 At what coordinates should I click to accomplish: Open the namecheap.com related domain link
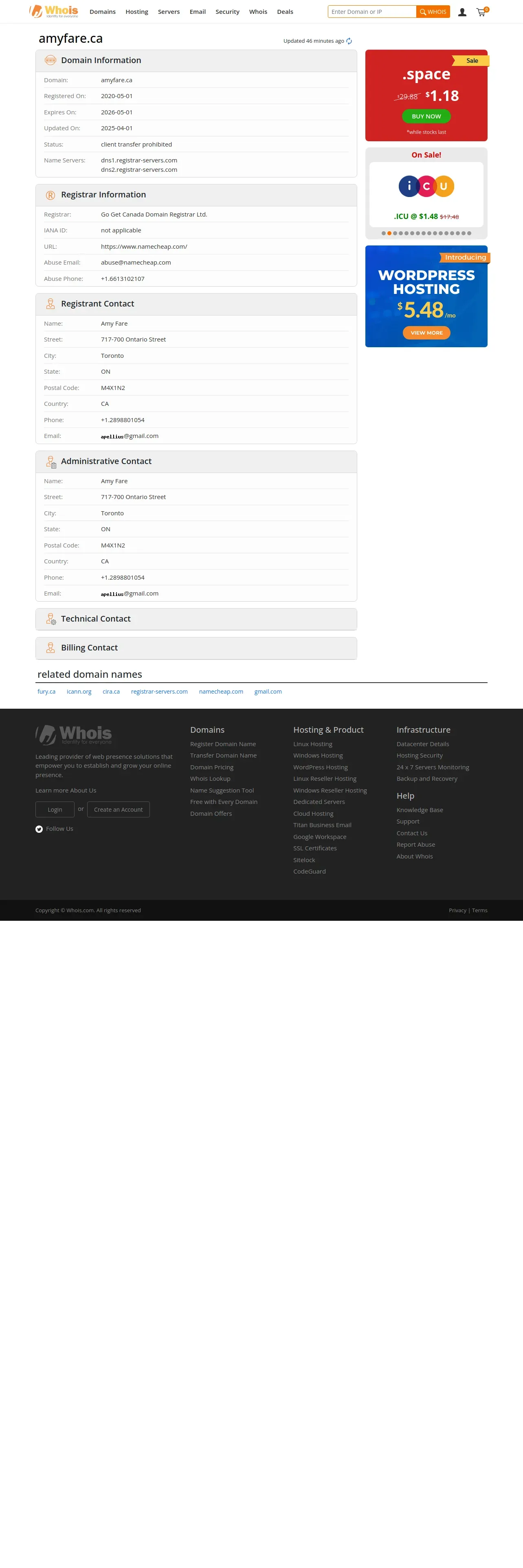tap(221, 692)
